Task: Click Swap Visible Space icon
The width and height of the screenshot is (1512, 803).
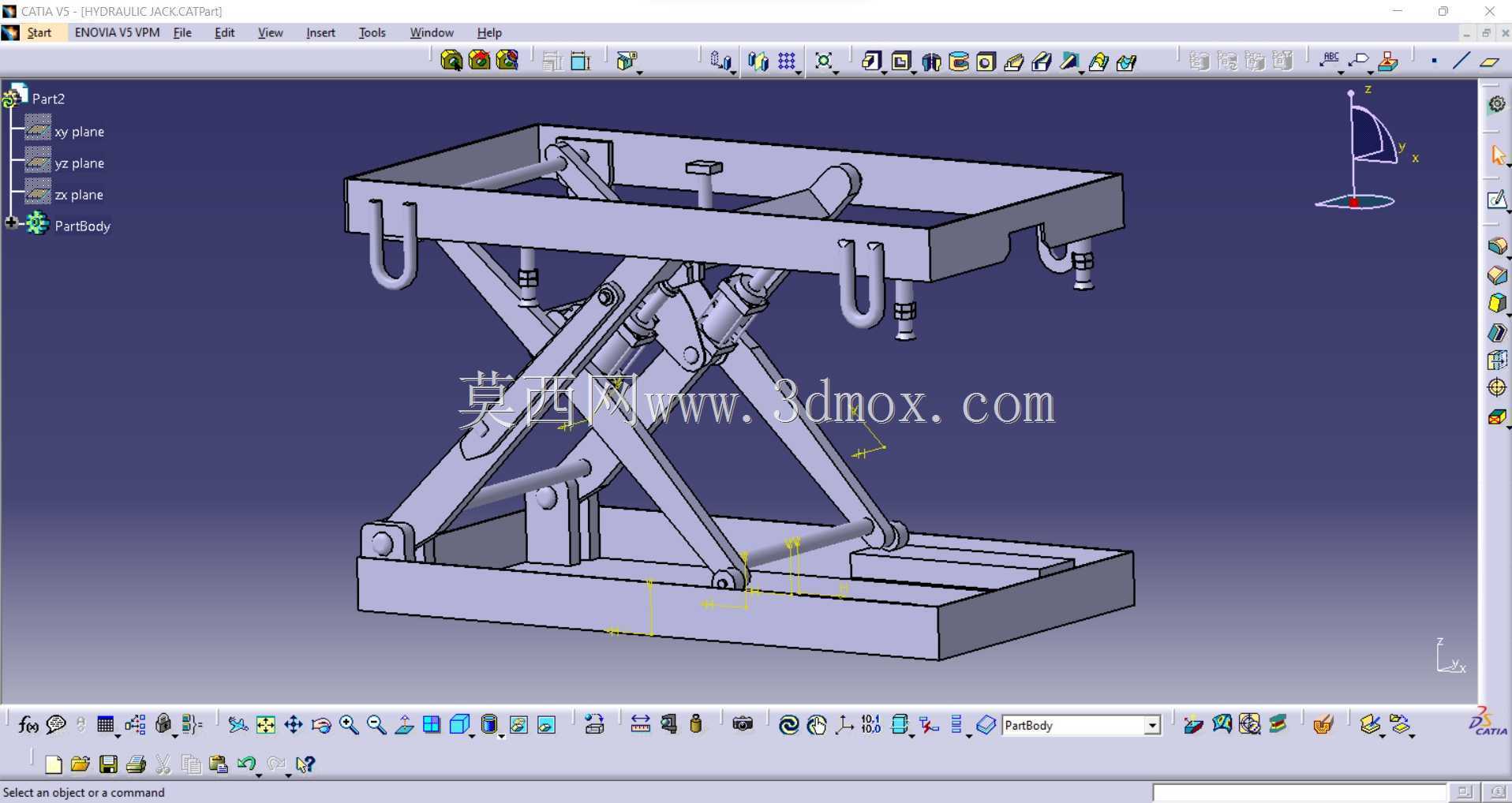Action: pos(546,724)
